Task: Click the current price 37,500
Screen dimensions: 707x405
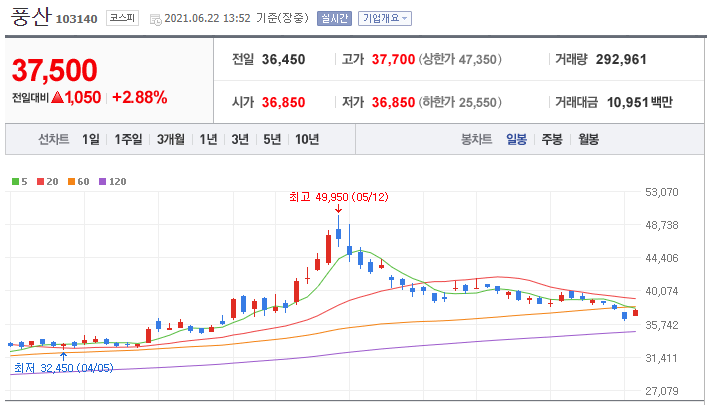Action: (x=55, y=70)
